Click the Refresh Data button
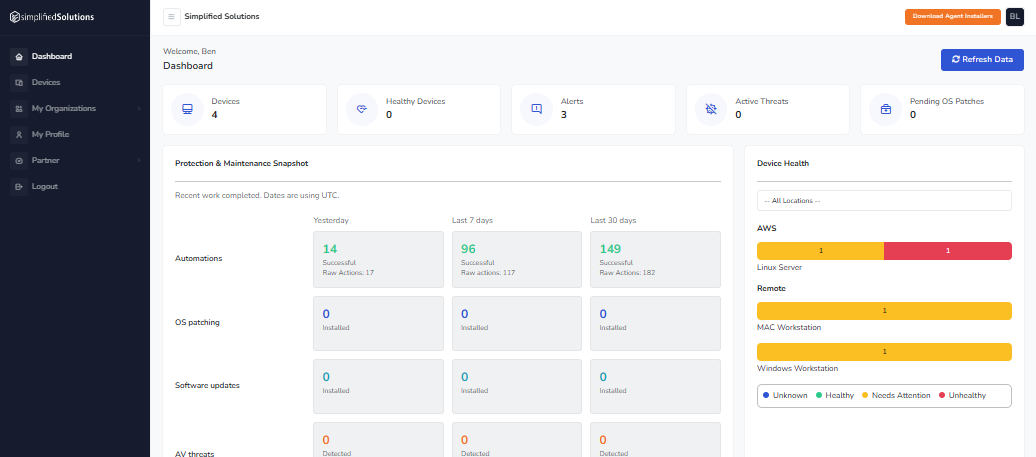Screen dimensions: 1036x457 click(982, 60)
